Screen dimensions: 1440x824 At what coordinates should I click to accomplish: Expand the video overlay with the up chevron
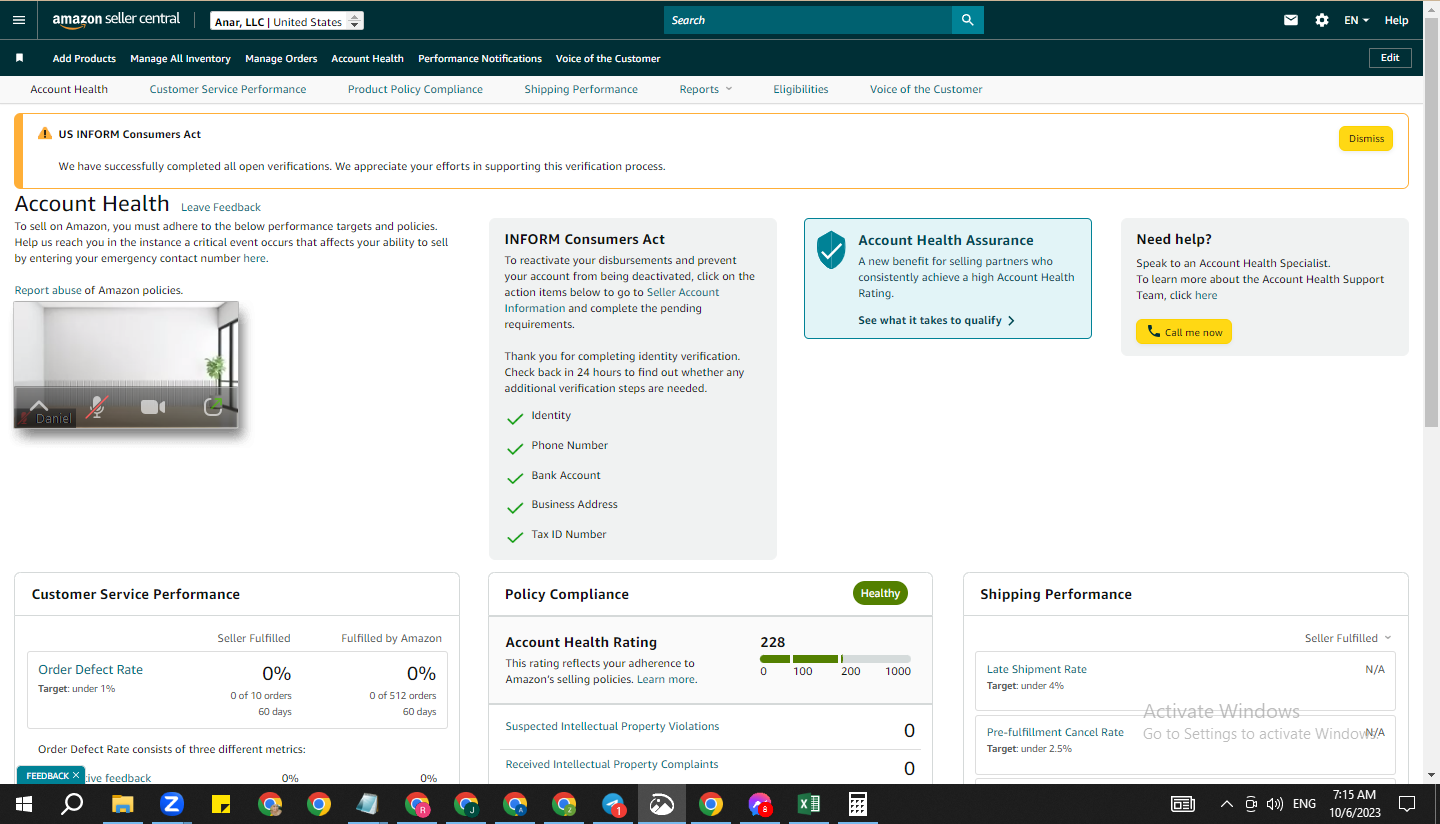click(39, 405)
